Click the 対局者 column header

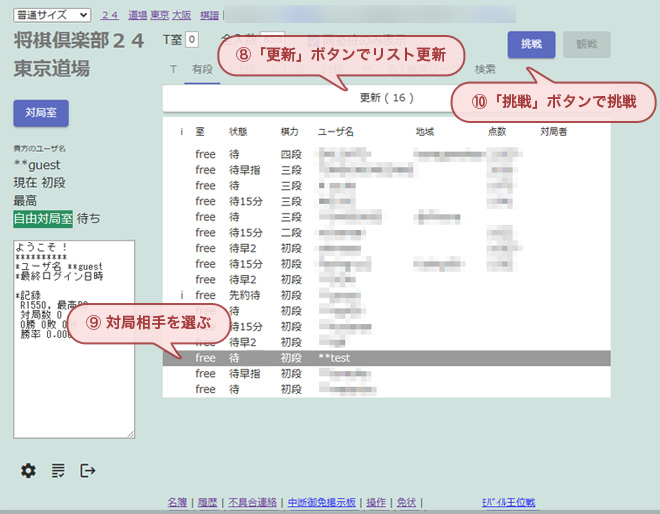(x=554, y=132)
